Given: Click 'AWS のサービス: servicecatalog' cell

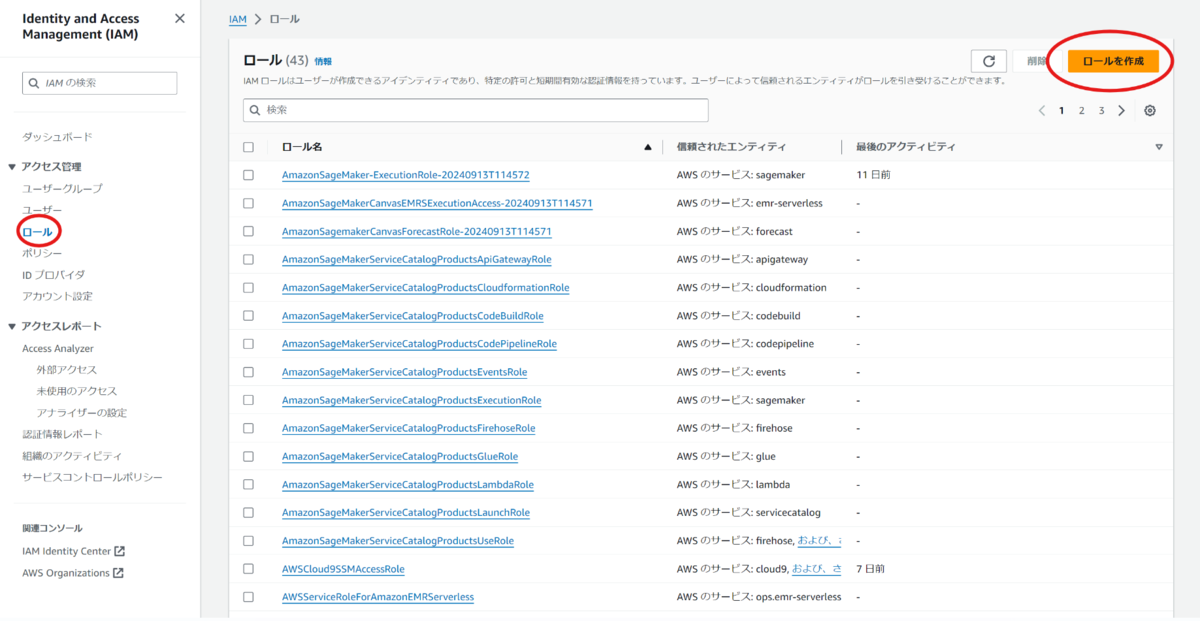Looking at the screenshot, I should click(748, 513).
